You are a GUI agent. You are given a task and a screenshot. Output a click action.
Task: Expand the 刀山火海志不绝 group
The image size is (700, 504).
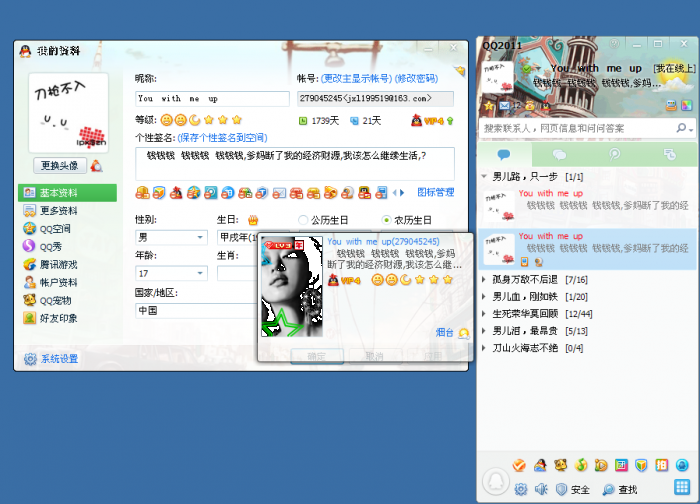[484, 348]
